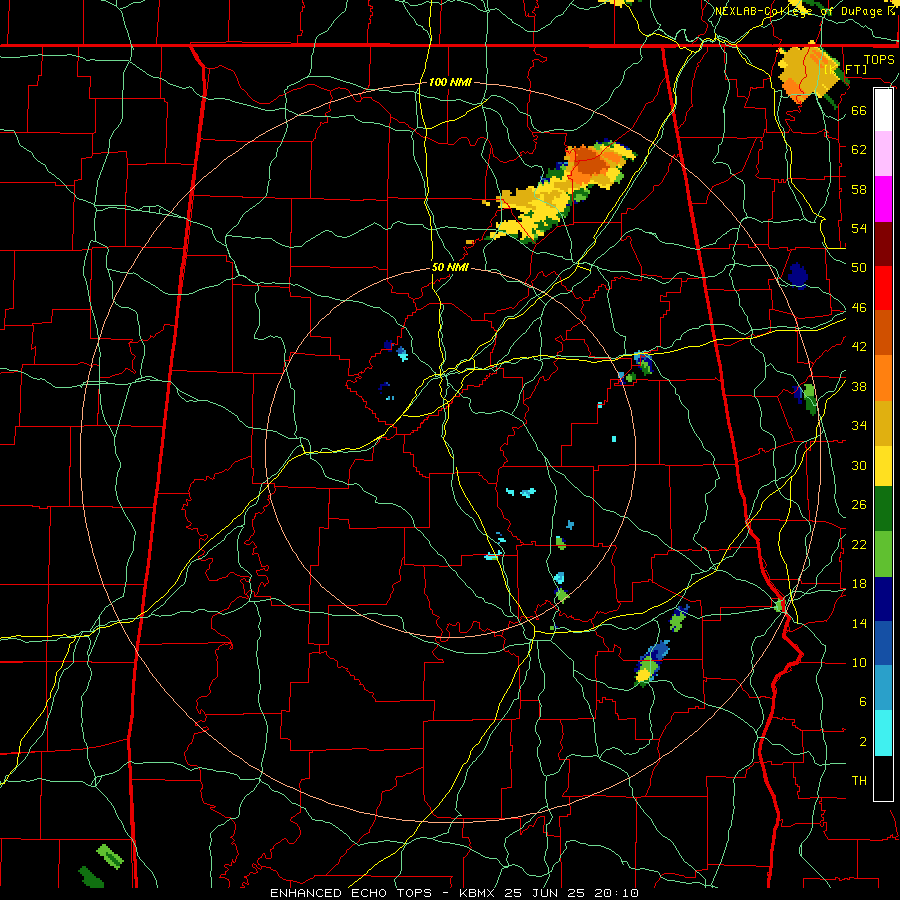
Task: Click the green echo pair in the bottom-left corner
Action: point(101,865)
